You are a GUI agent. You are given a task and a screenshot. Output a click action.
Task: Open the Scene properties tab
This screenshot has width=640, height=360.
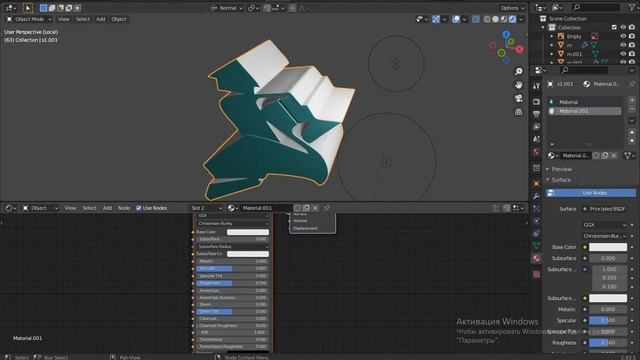pyautogui.click(x=536, y=139)
